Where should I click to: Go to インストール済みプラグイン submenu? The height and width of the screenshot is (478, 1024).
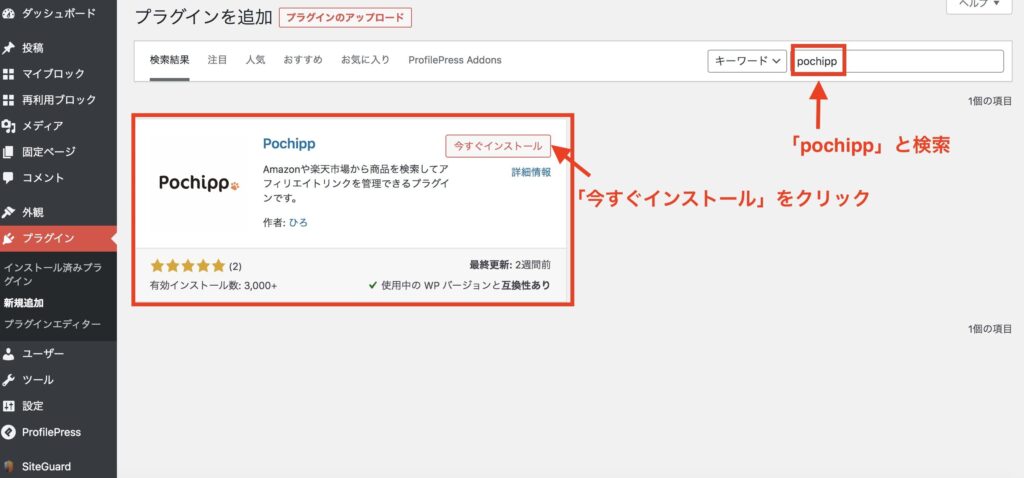pos(53,274)
